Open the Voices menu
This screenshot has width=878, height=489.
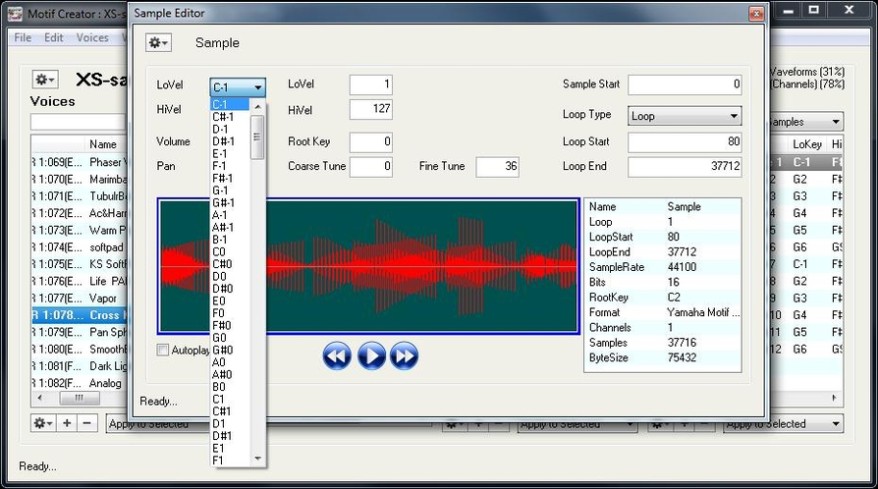[92, 38]
